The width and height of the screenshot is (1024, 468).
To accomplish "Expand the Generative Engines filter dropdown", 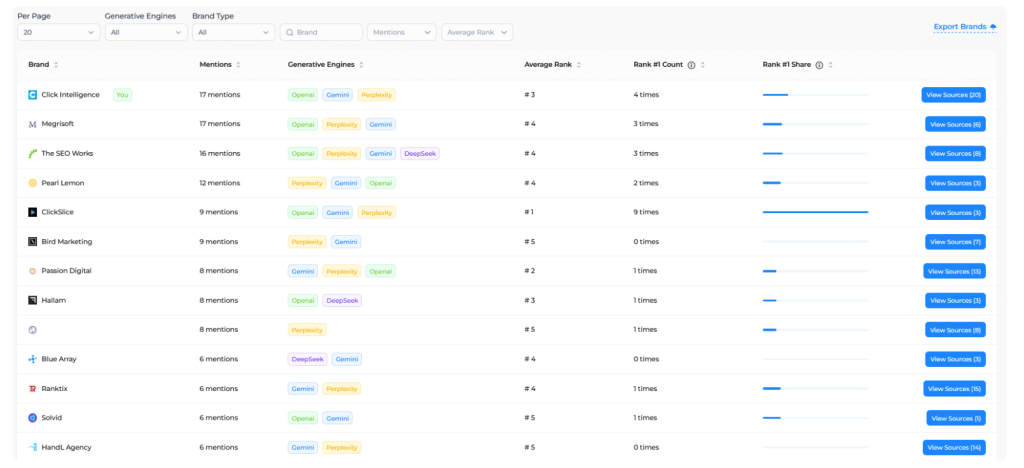I will 145,32.
